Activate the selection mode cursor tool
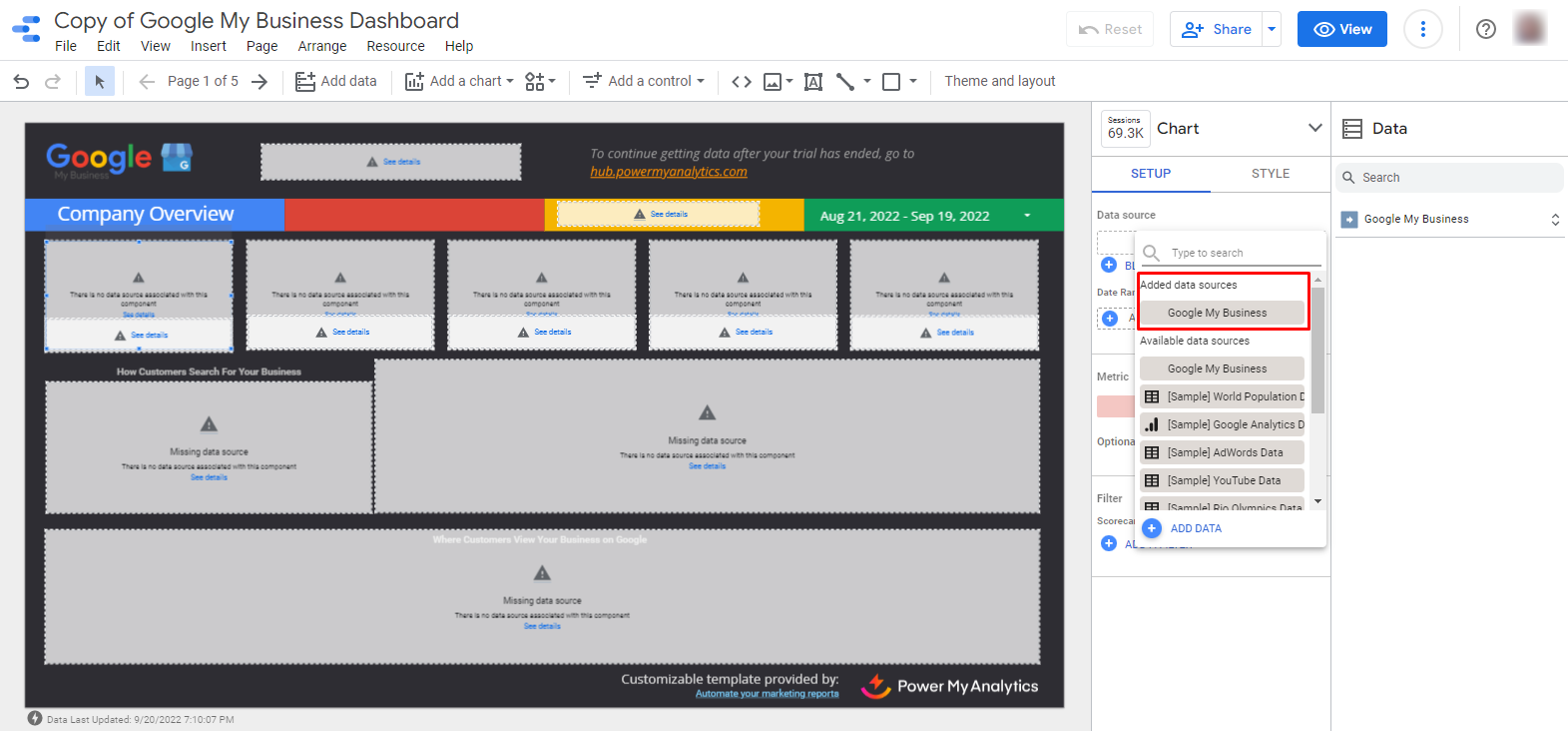This screenshot has height=731, width=1568. [99, 82]
